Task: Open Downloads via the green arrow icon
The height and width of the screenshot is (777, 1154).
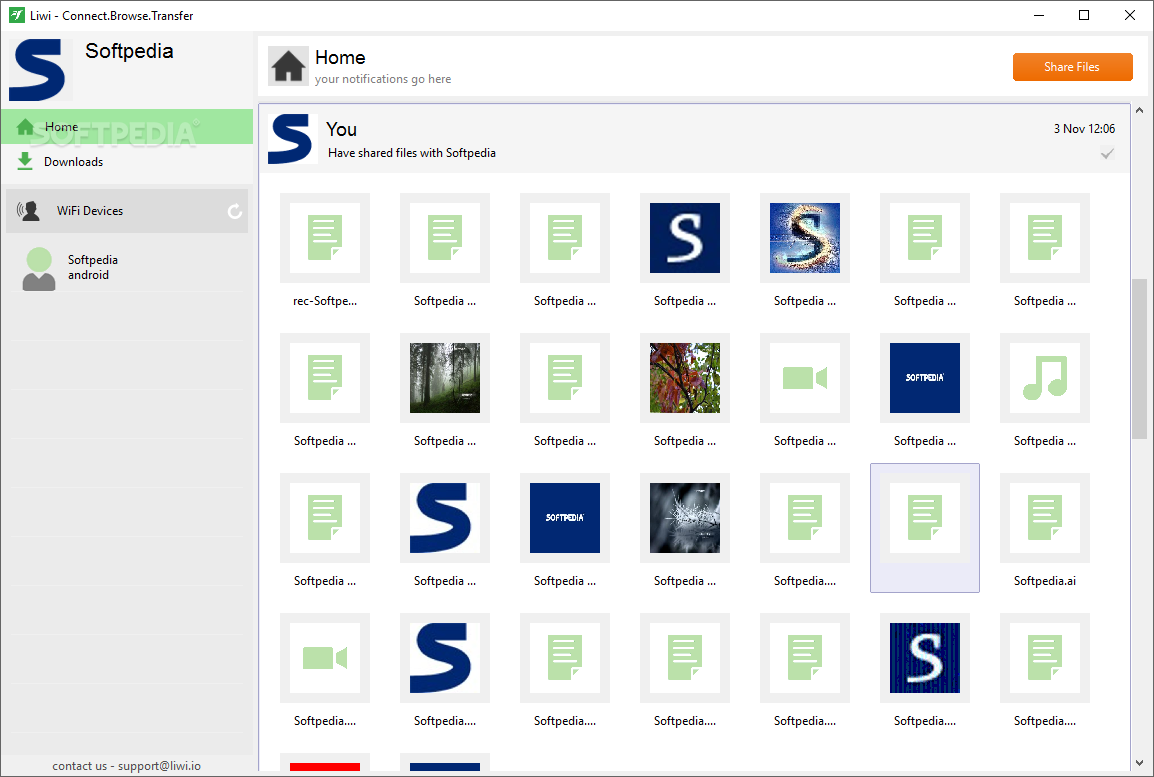Action: pyautogui.click(x=25, y=161)
